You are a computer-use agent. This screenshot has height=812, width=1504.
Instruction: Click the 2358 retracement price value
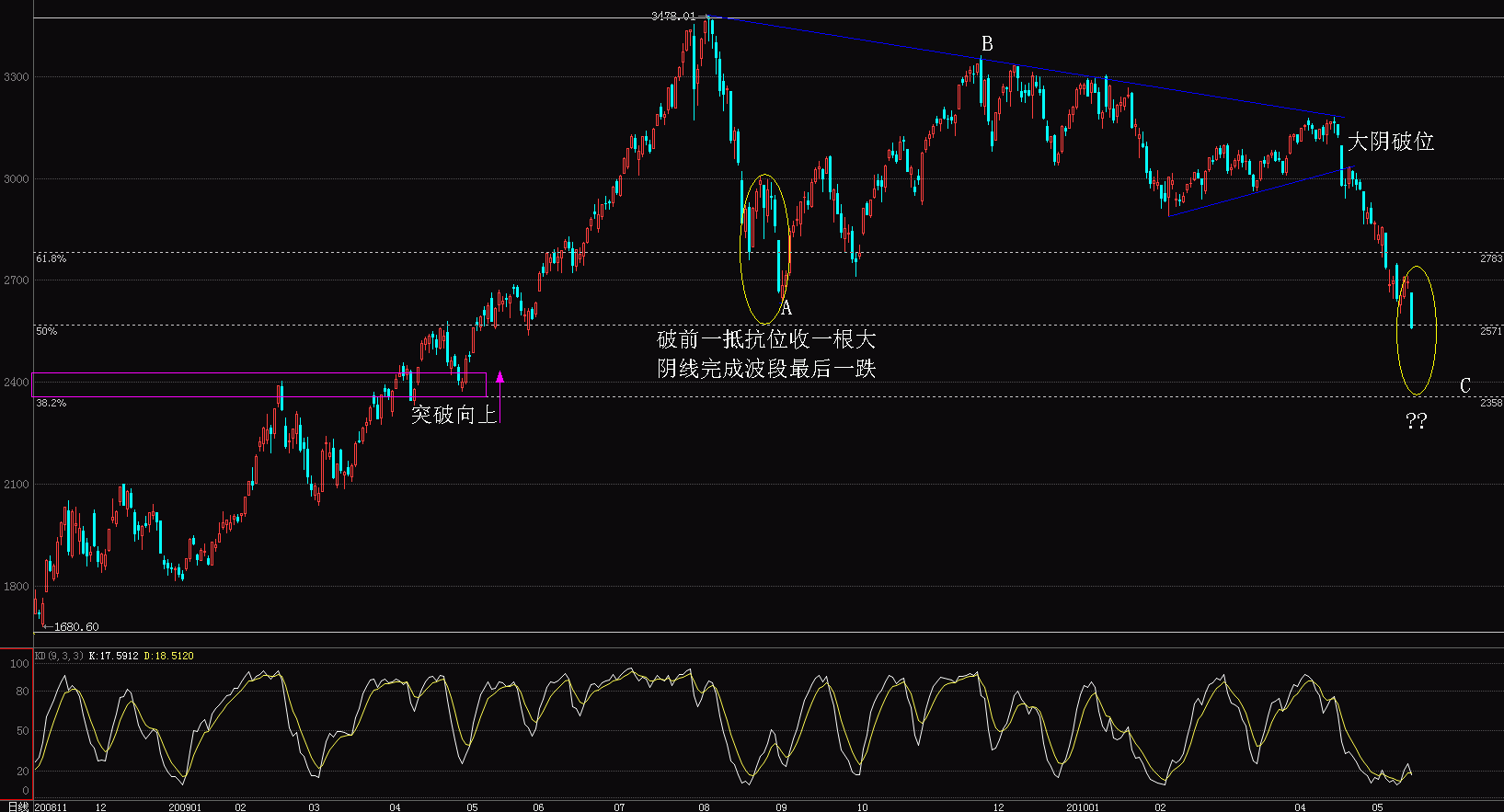[1491, 403]
